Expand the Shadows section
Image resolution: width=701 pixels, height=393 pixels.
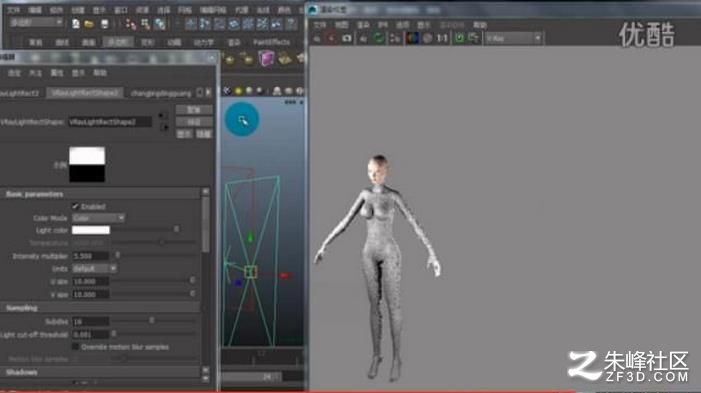coord(100,372)
